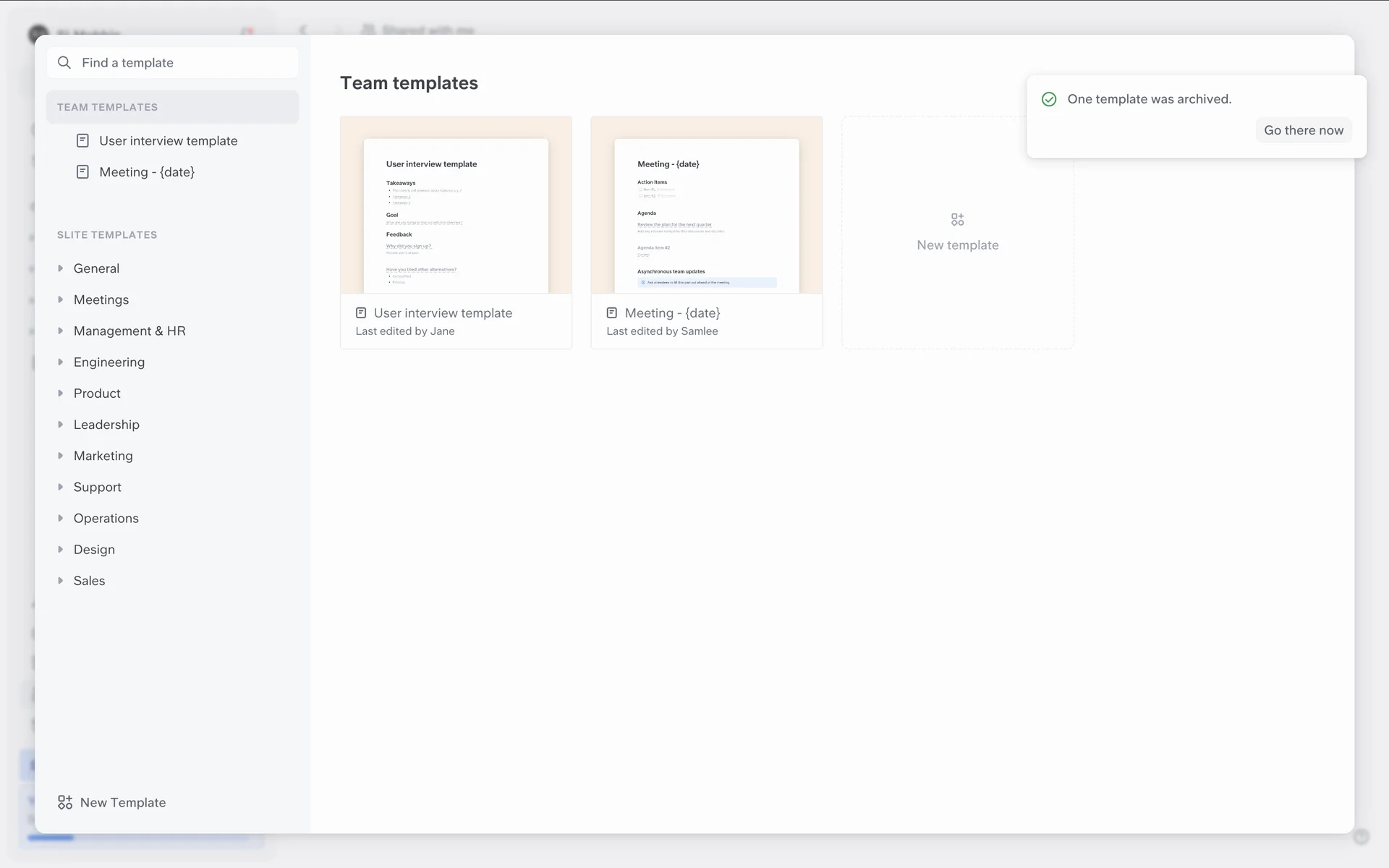
Task: Click document icon beside sidebar Meeting - {date}
Action: tap(82, 172)
